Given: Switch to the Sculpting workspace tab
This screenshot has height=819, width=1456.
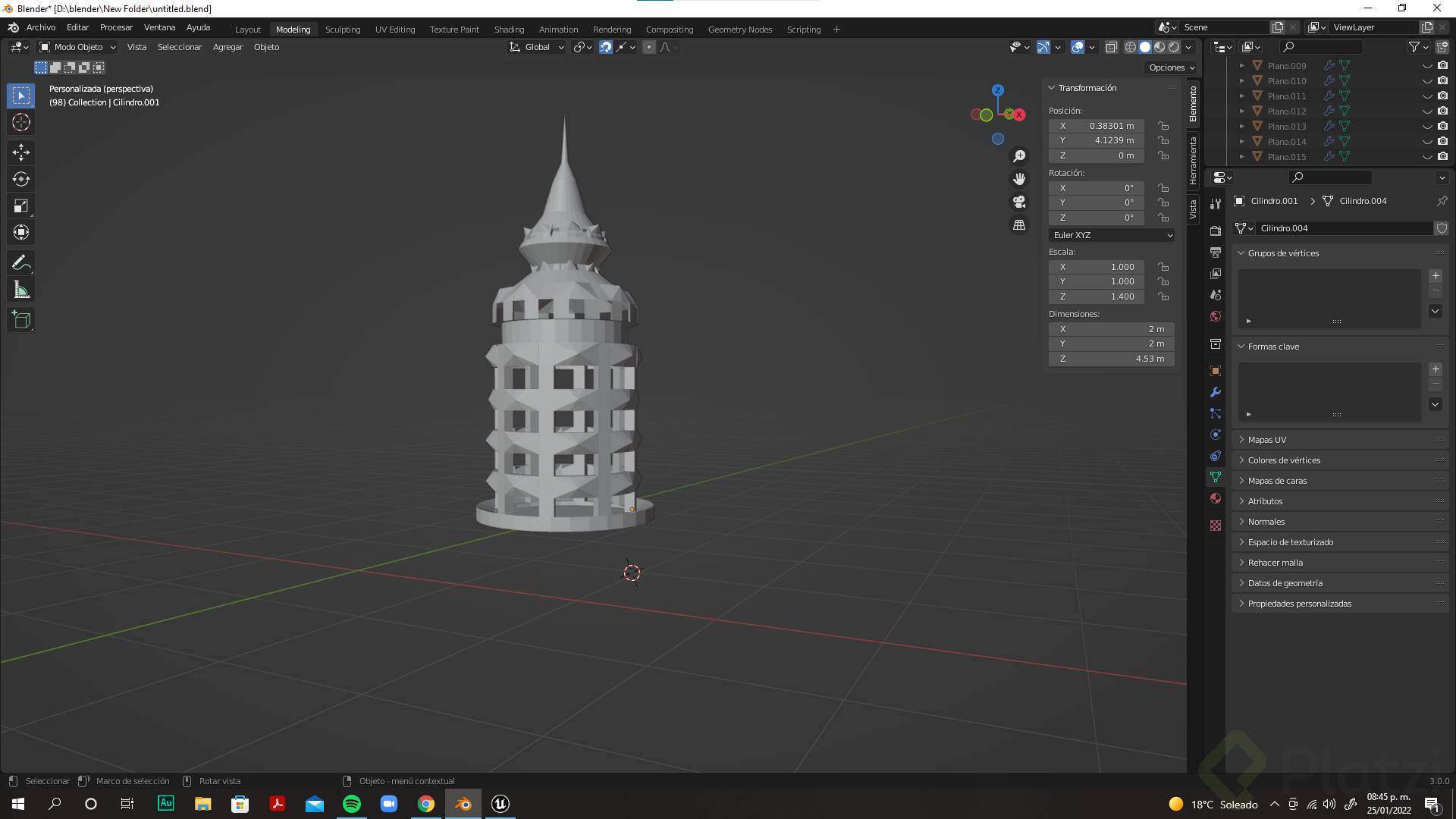Looking at the screenshot, I should point(343,30).
